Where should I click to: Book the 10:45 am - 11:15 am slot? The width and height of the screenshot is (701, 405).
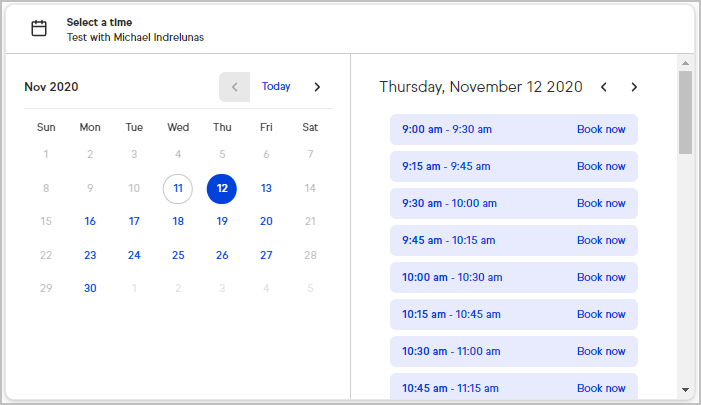pyautogui.click(x=601, y=388)
